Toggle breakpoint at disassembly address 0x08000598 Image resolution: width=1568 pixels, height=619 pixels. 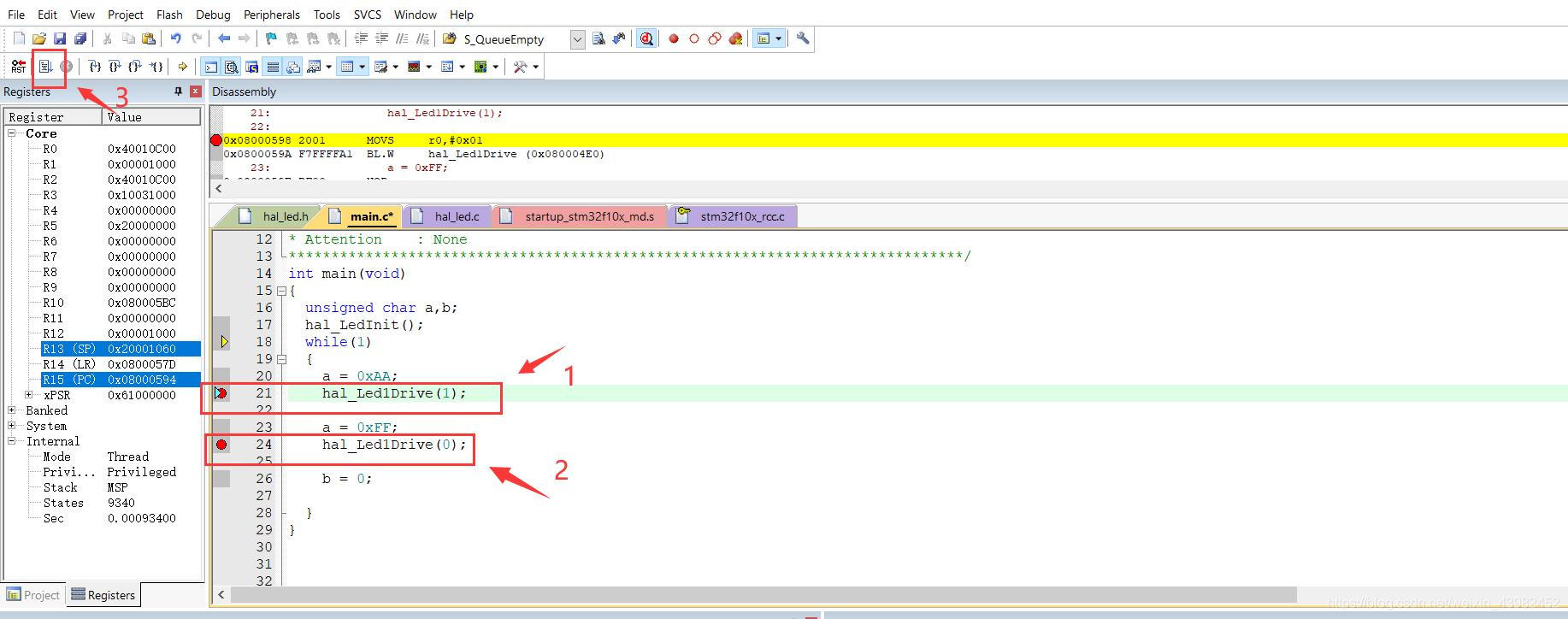(x=216, y=140)
